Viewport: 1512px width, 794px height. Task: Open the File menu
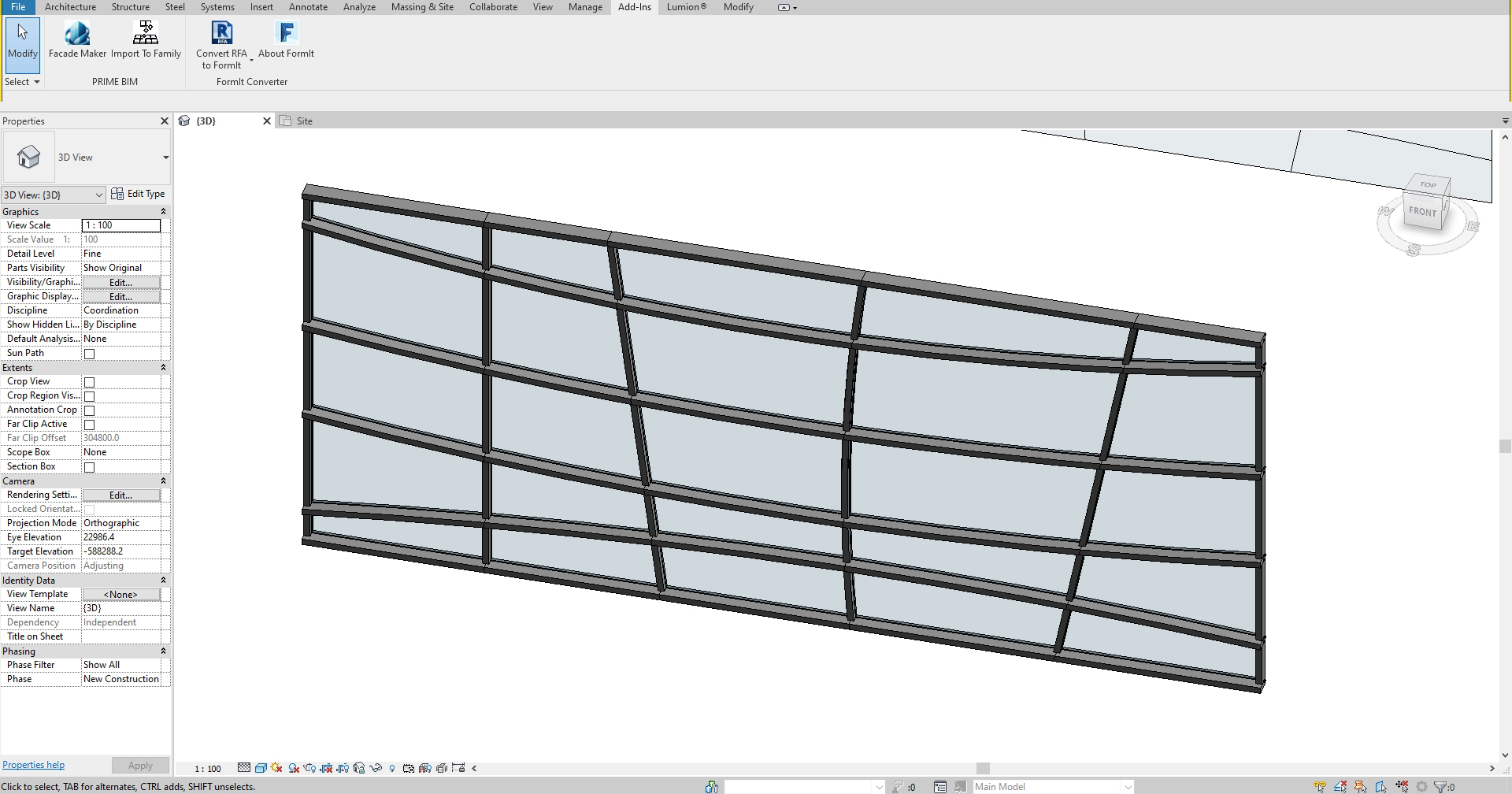(x=17, y=7)
